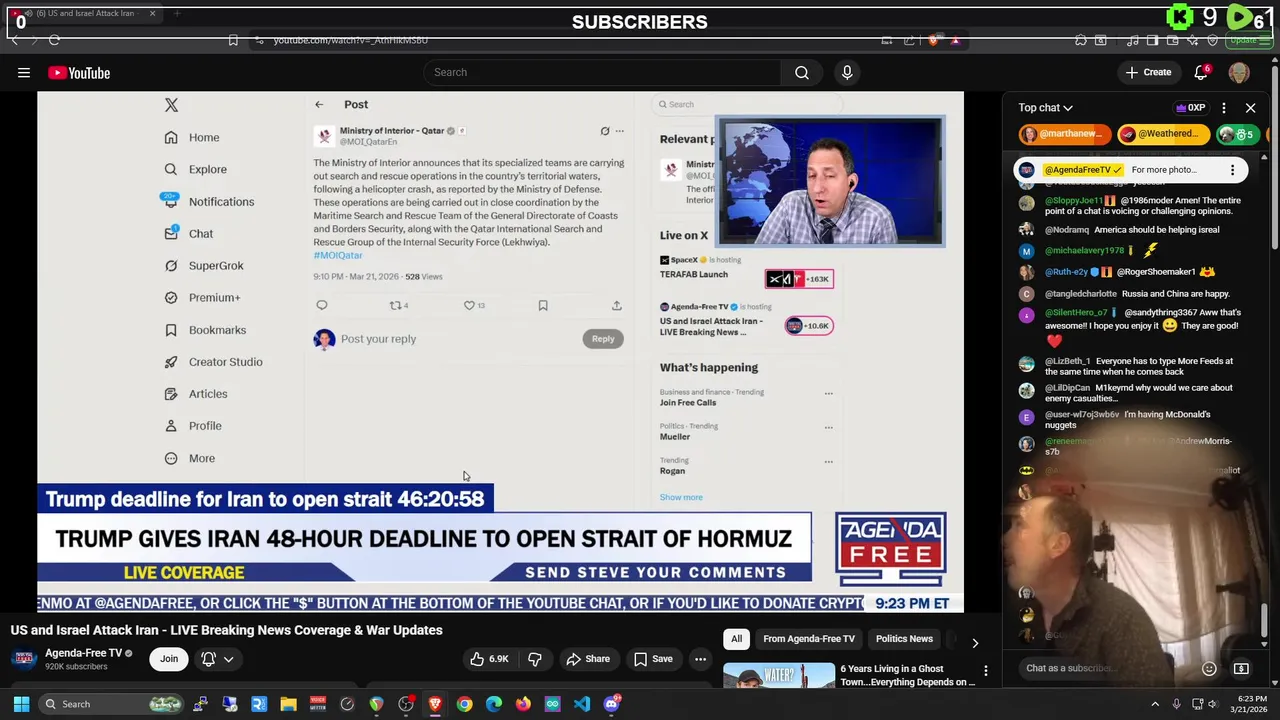The image size is (1280, 720).
Task: Open pinned AgendaFreeTV message options
Action: pos(1232,170)
